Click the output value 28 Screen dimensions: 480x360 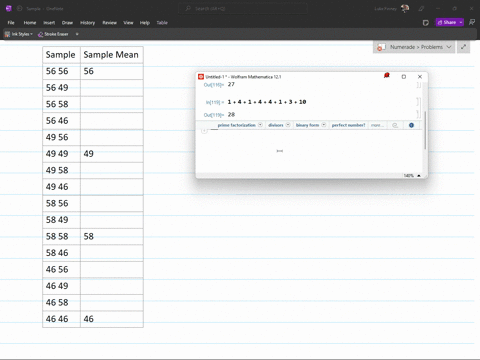click(231, 114)
